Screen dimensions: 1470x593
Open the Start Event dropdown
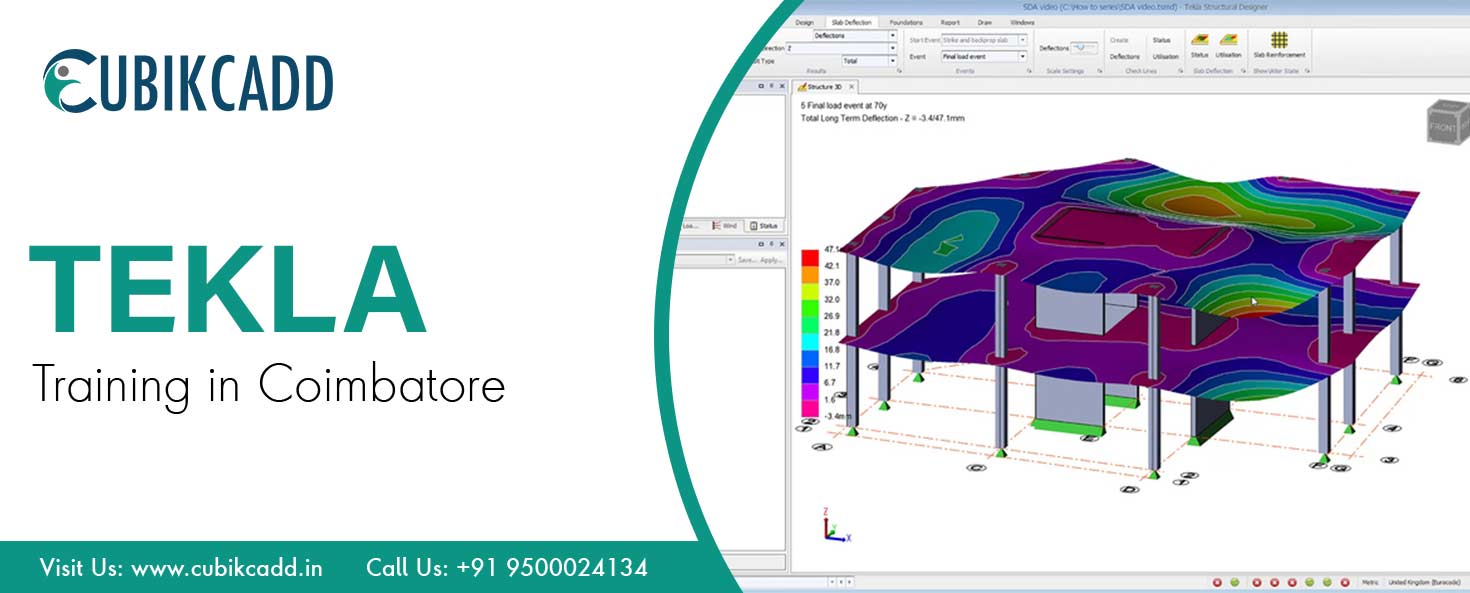(1023, 40)
